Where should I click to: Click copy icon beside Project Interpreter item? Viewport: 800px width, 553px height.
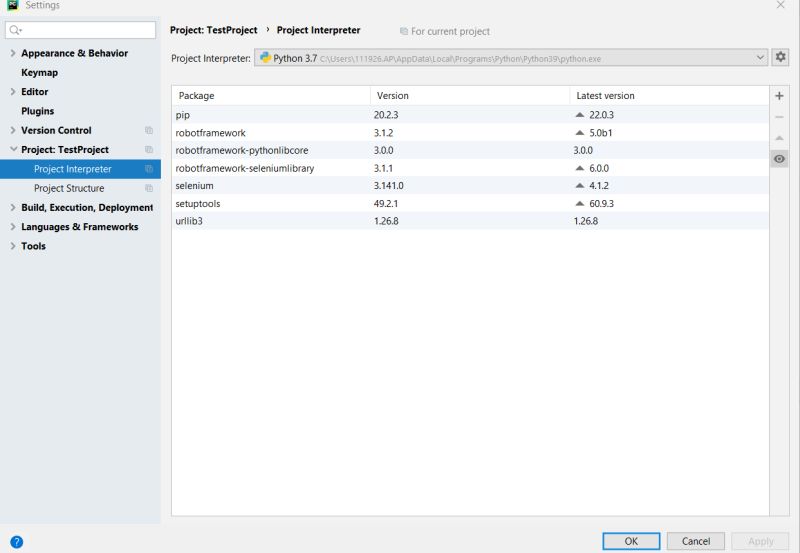149,169
